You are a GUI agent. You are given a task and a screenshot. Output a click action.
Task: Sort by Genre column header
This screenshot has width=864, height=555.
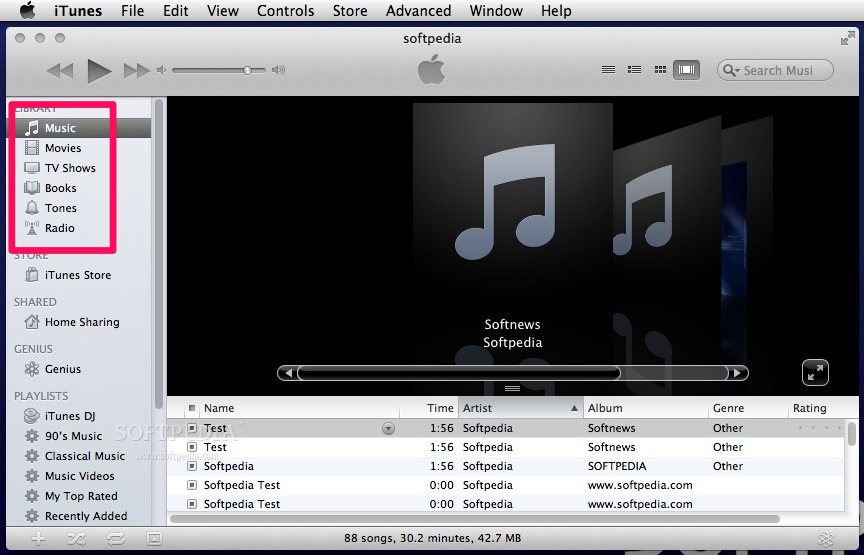click(x=749, y=408)
